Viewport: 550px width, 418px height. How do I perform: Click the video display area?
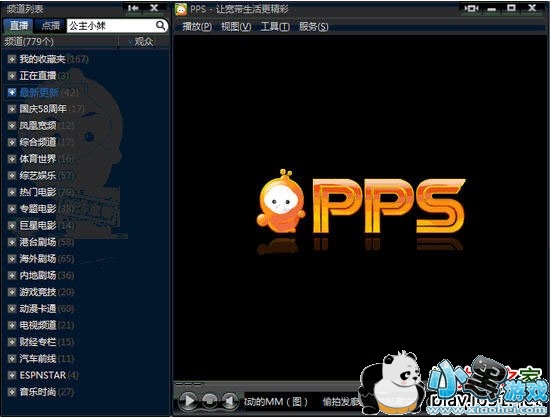(x=360, y=207)
